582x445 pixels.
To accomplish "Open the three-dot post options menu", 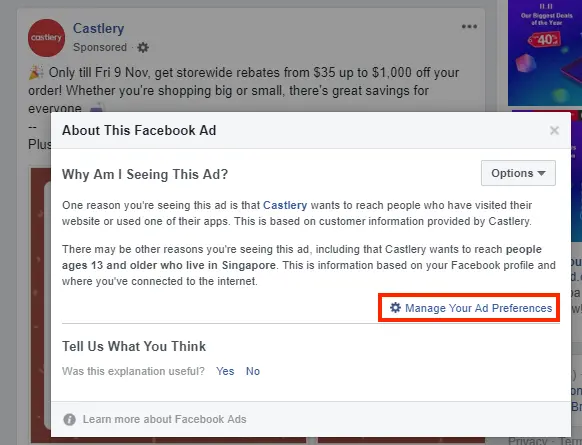I will click(x=469, y=26).
